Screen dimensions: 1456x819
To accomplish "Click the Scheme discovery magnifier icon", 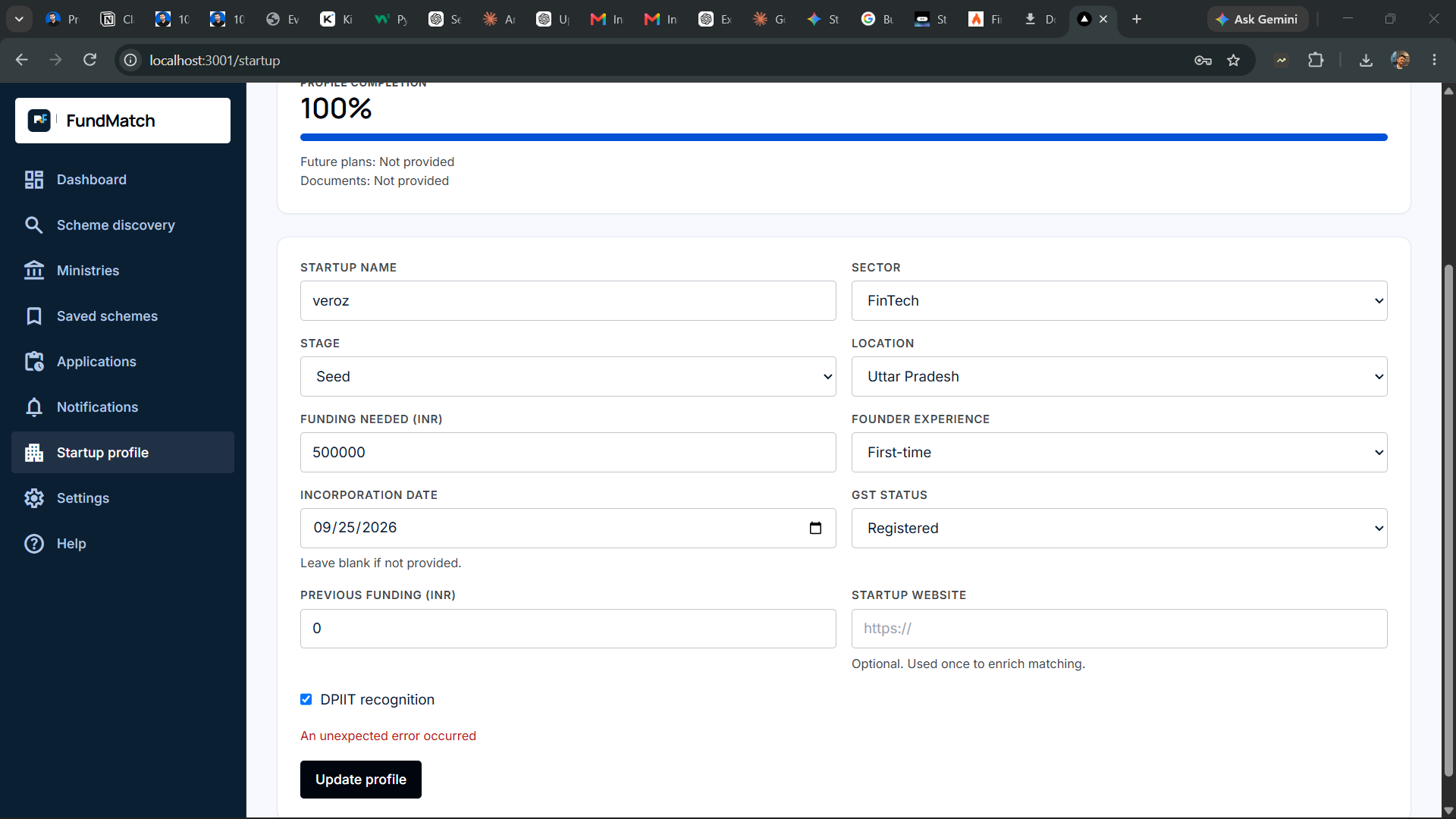I will point(34,225).
